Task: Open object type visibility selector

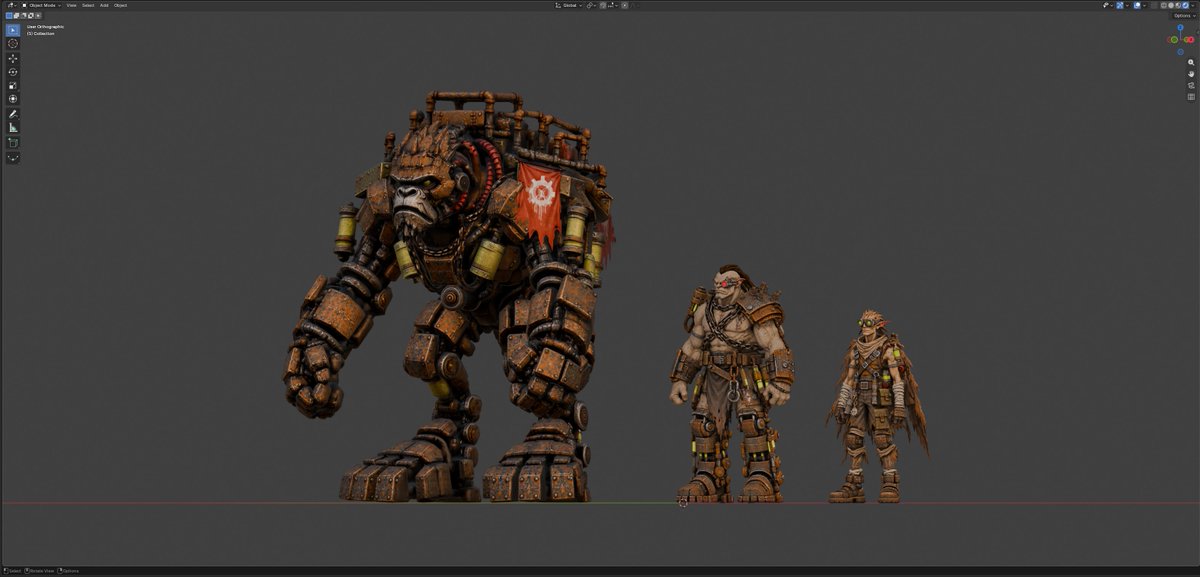Action: [1108, 6]
